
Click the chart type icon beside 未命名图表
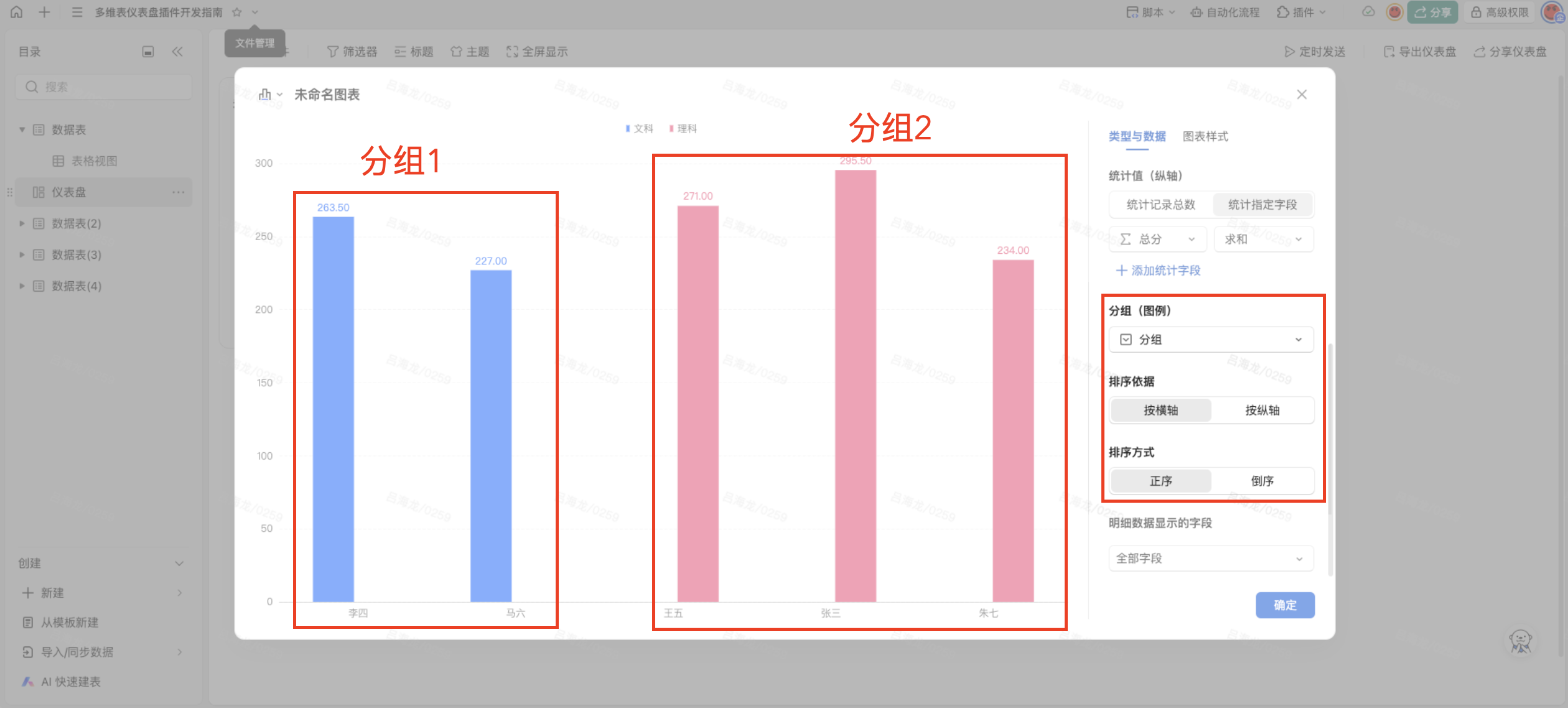pyautogui.click(x=266, y=95)
